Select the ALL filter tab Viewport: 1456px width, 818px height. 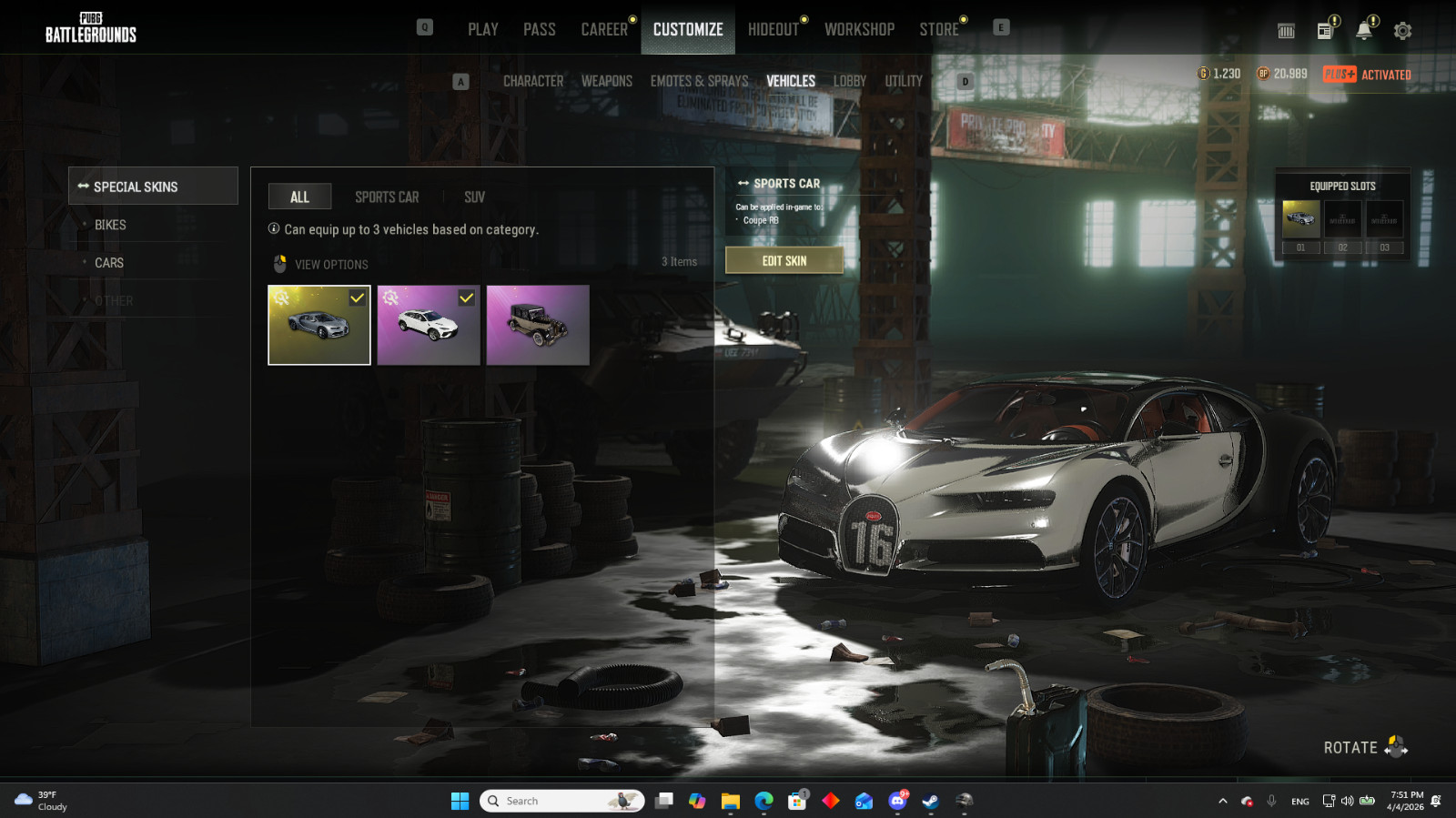point(299,197)
